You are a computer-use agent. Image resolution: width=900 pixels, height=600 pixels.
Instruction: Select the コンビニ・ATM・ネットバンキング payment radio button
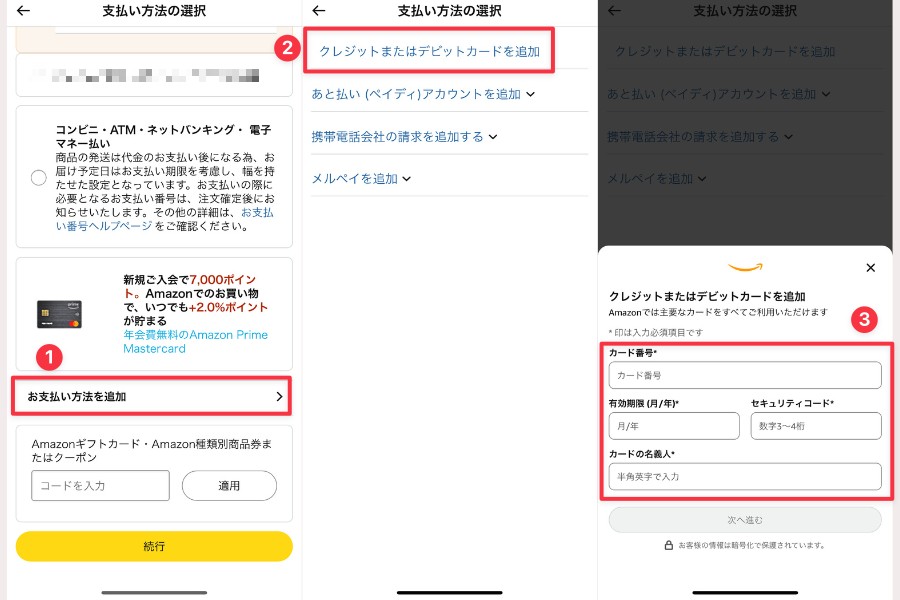point(38,178)
